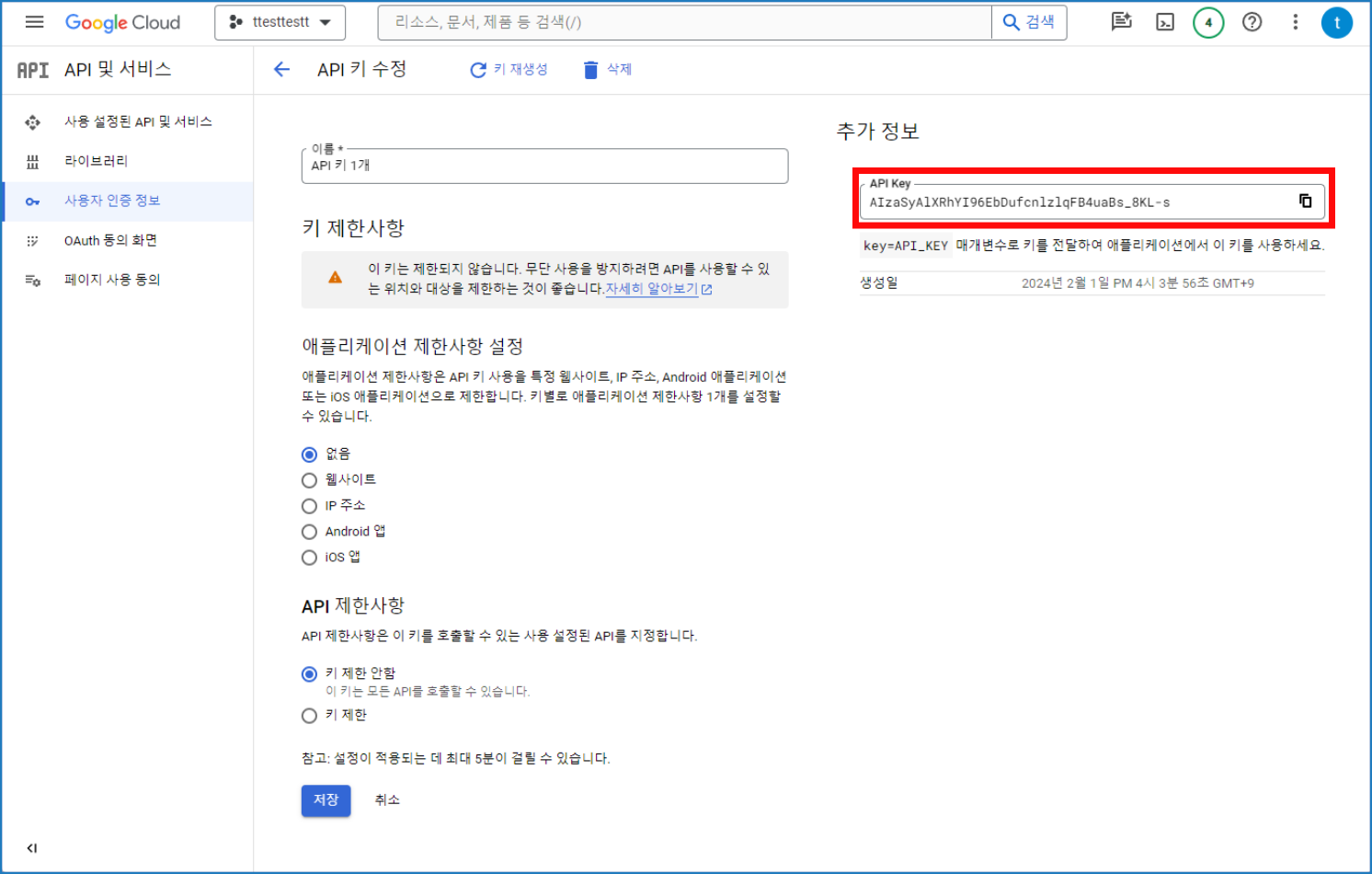The width and height of the screenshot is (1372, 874).
Task: Select the 웹사이트 restriction radio button
Action: [310, 480]
